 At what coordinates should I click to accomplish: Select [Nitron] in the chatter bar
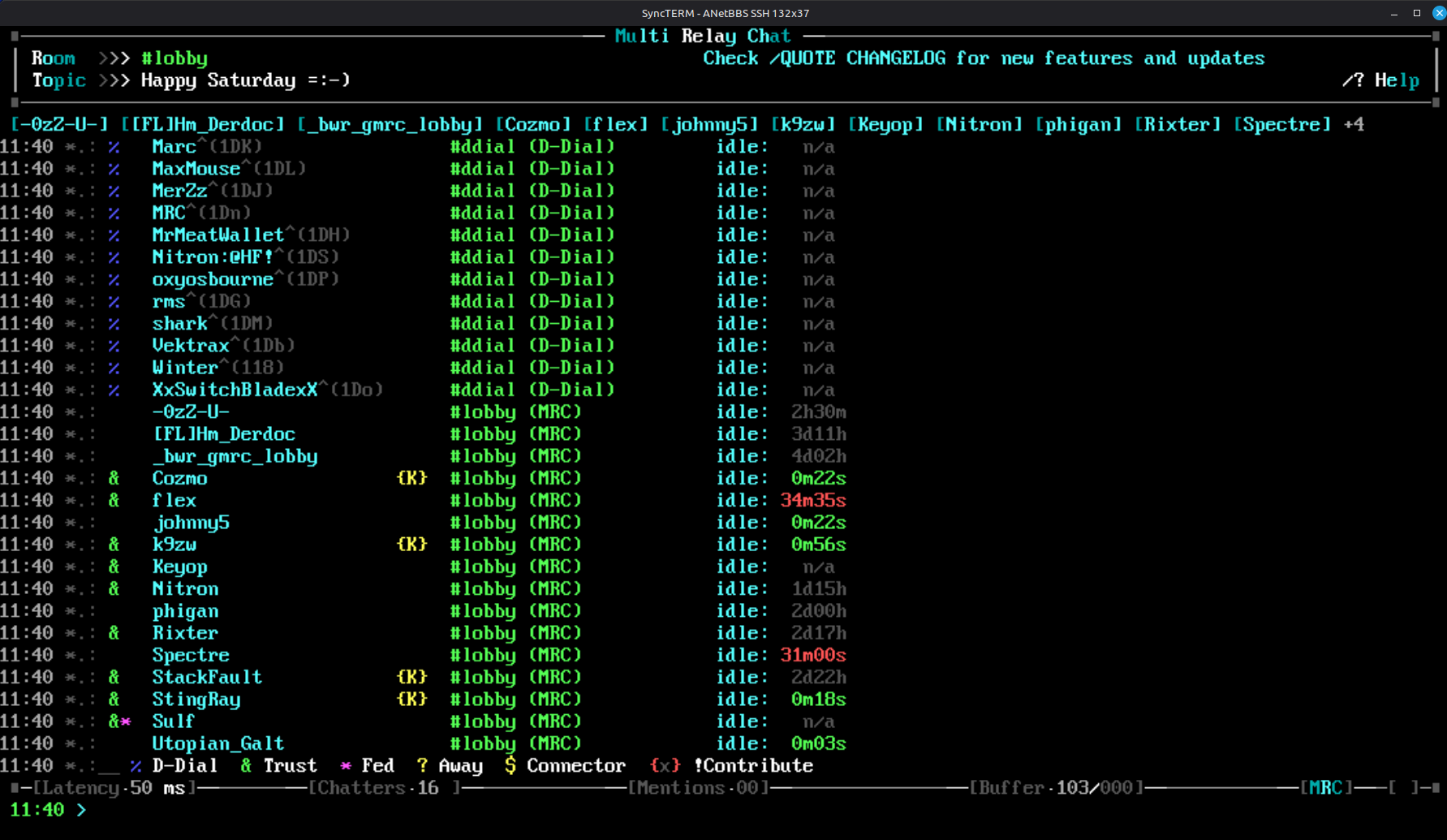tap(980, 124)
